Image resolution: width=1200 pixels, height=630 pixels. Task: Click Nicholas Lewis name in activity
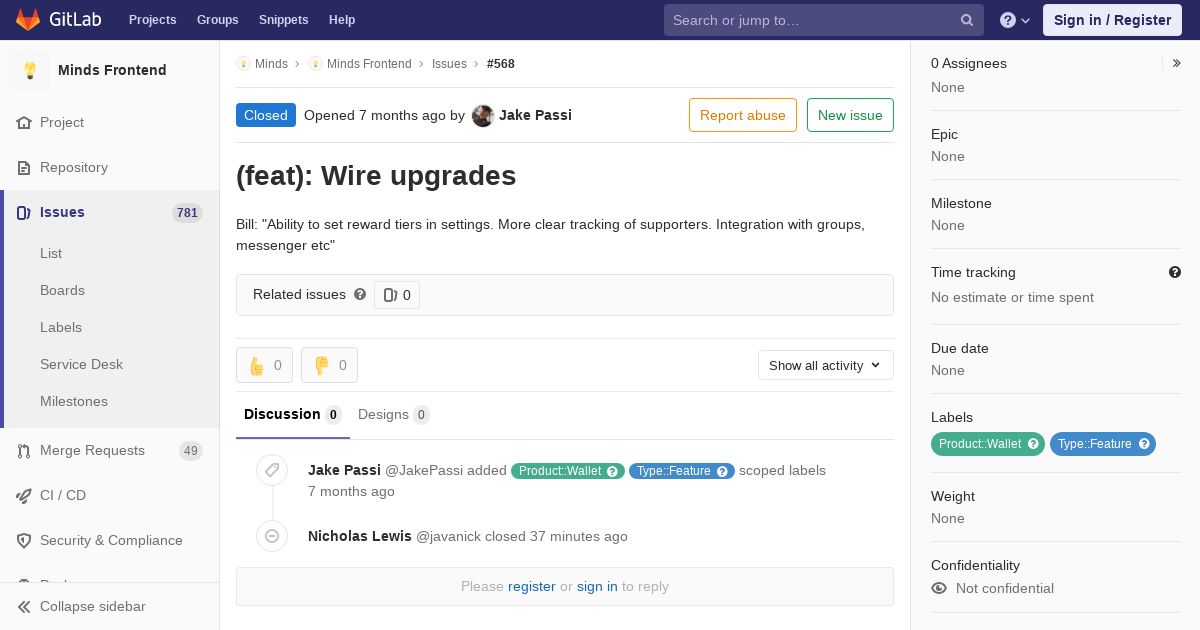(360, 536)
